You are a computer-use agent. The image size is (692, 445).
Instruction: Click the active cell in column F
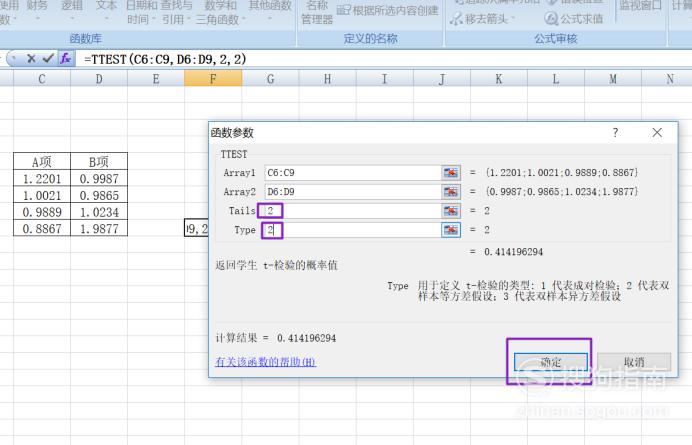(x=196, y=228)
